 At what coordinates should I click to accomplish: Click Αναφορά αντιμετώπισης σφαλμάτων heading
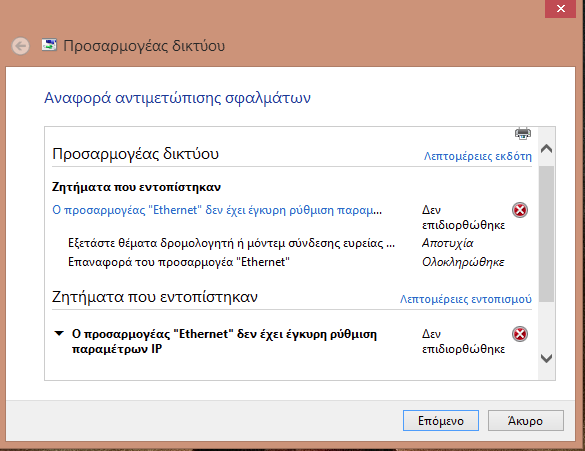[x=177, y=98]
